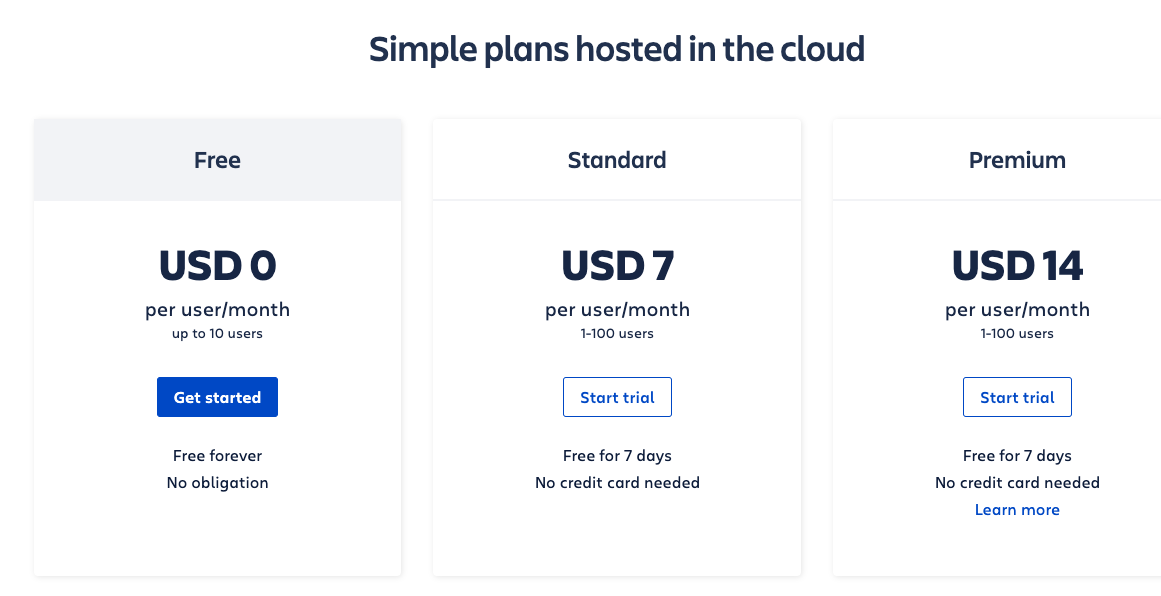Click the USD 7 price text

coord(617,266)
